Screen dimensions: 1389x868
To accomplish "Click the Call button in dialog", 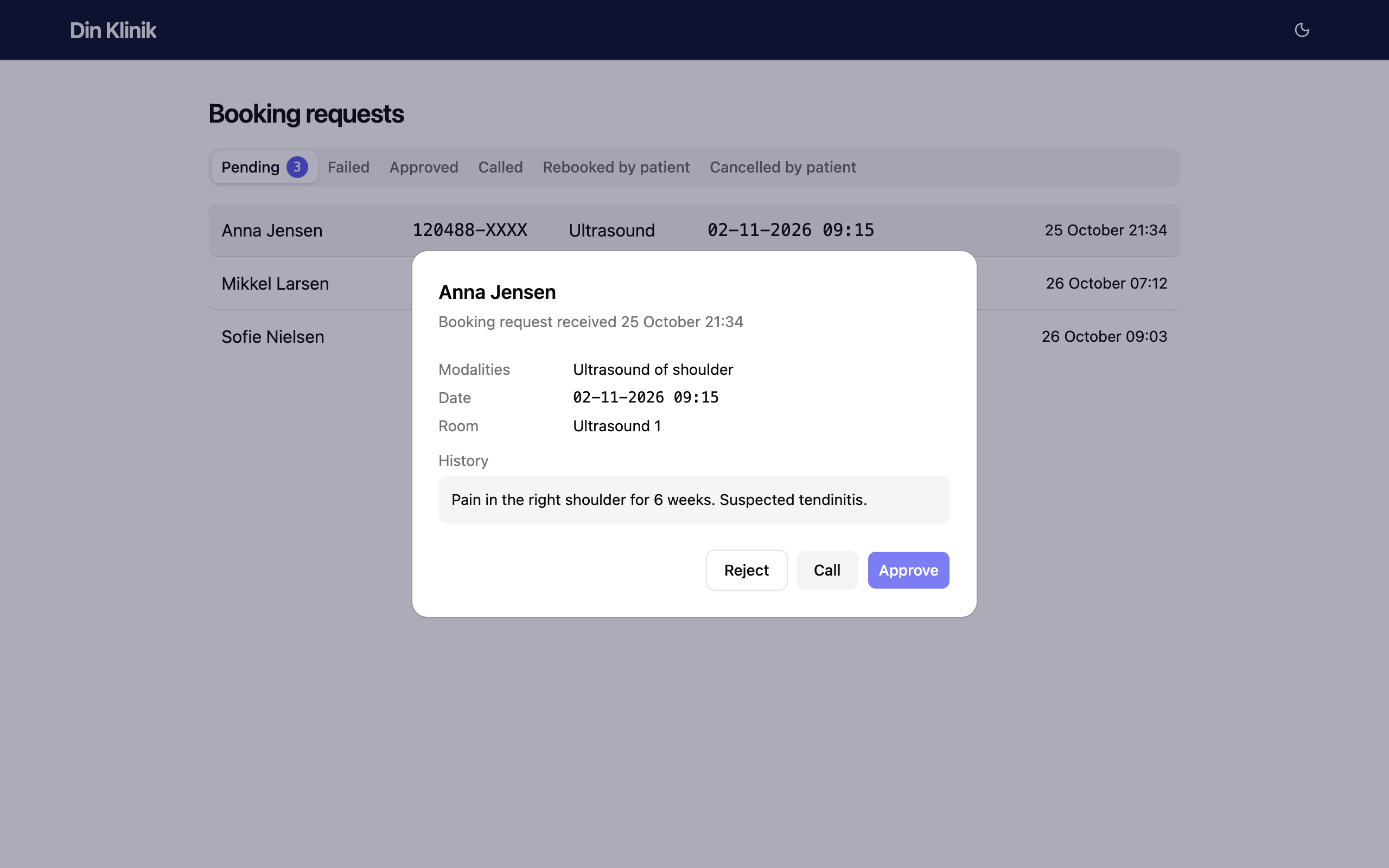I will coord(826,570).
